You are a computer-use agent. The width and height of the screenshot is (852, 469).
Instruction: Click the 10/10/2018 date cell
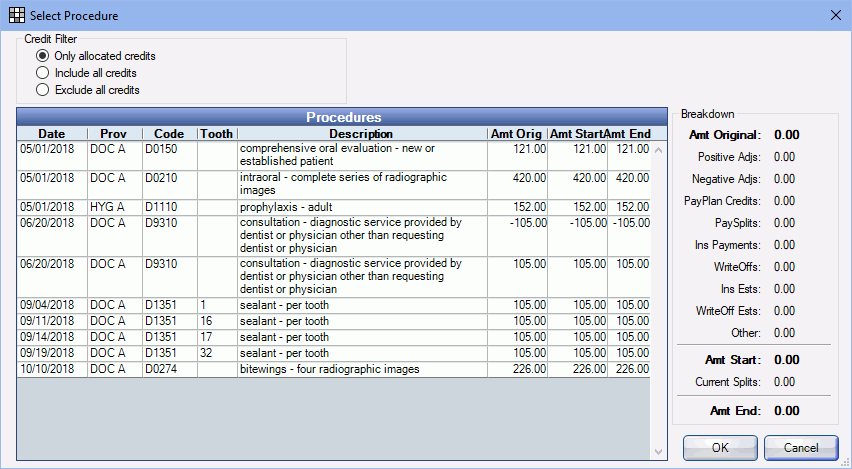point(52,369)
